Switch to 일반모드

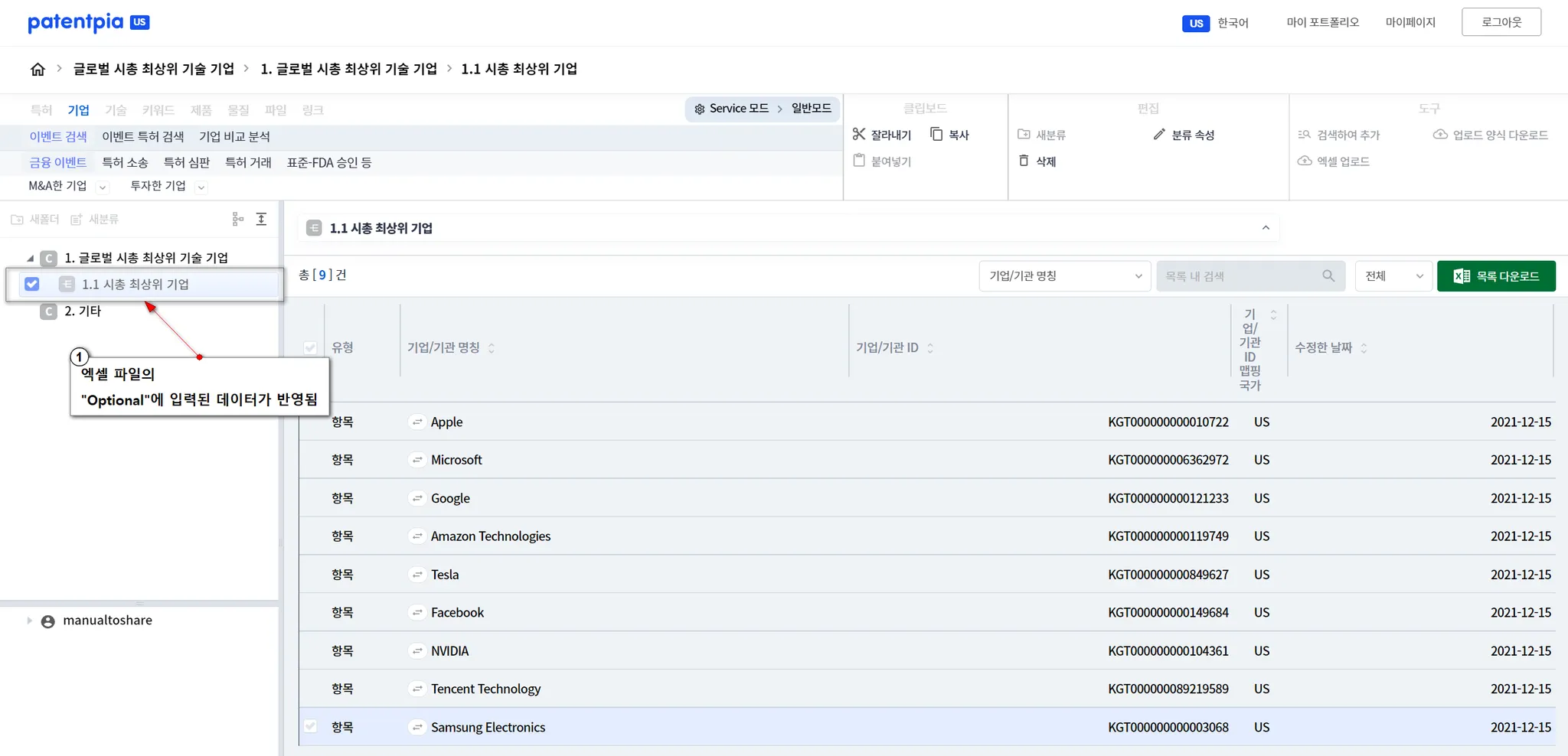pyautogui.click(x=812, y=109)
